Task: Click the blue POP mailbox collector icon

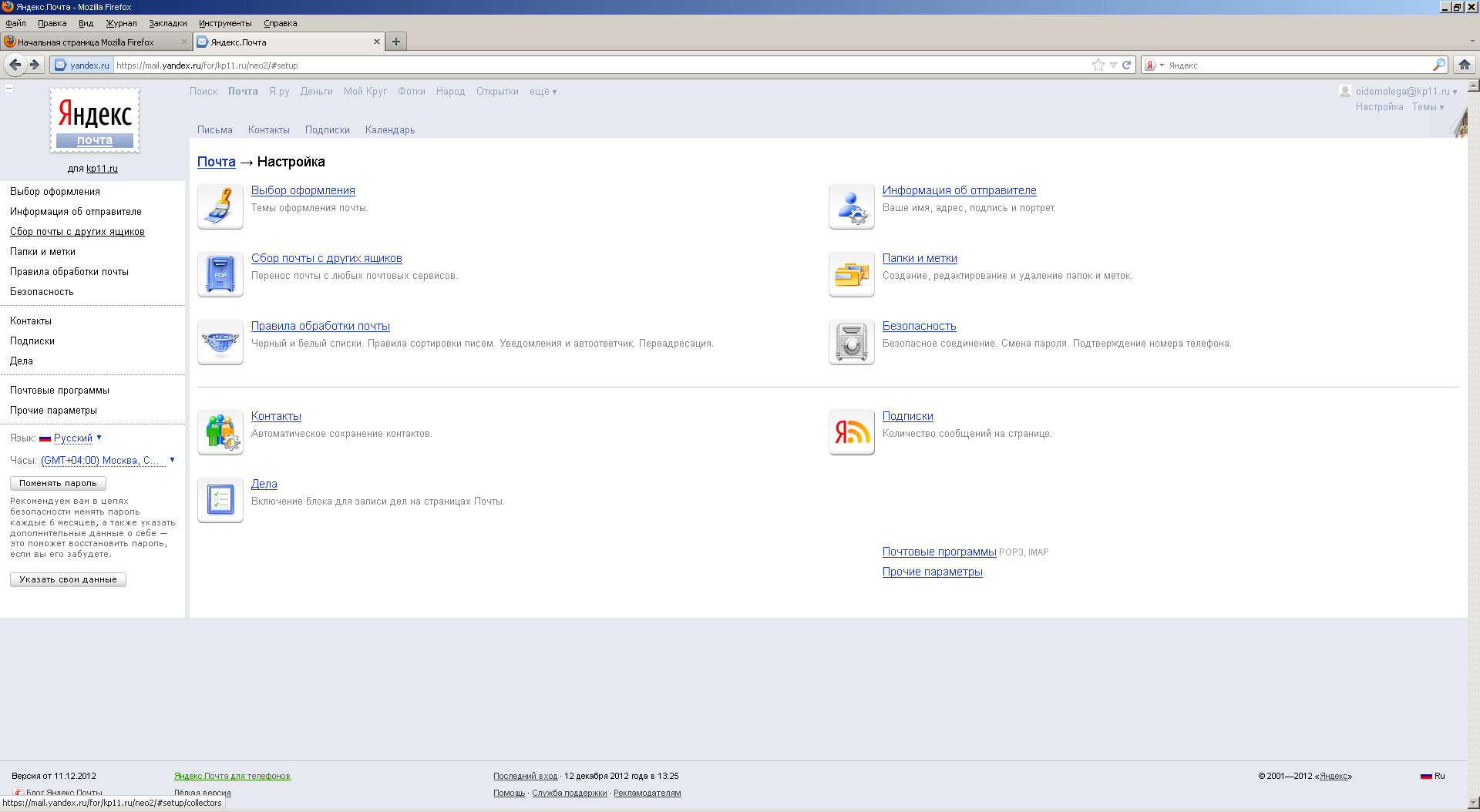Action: (x=220, y=274)
